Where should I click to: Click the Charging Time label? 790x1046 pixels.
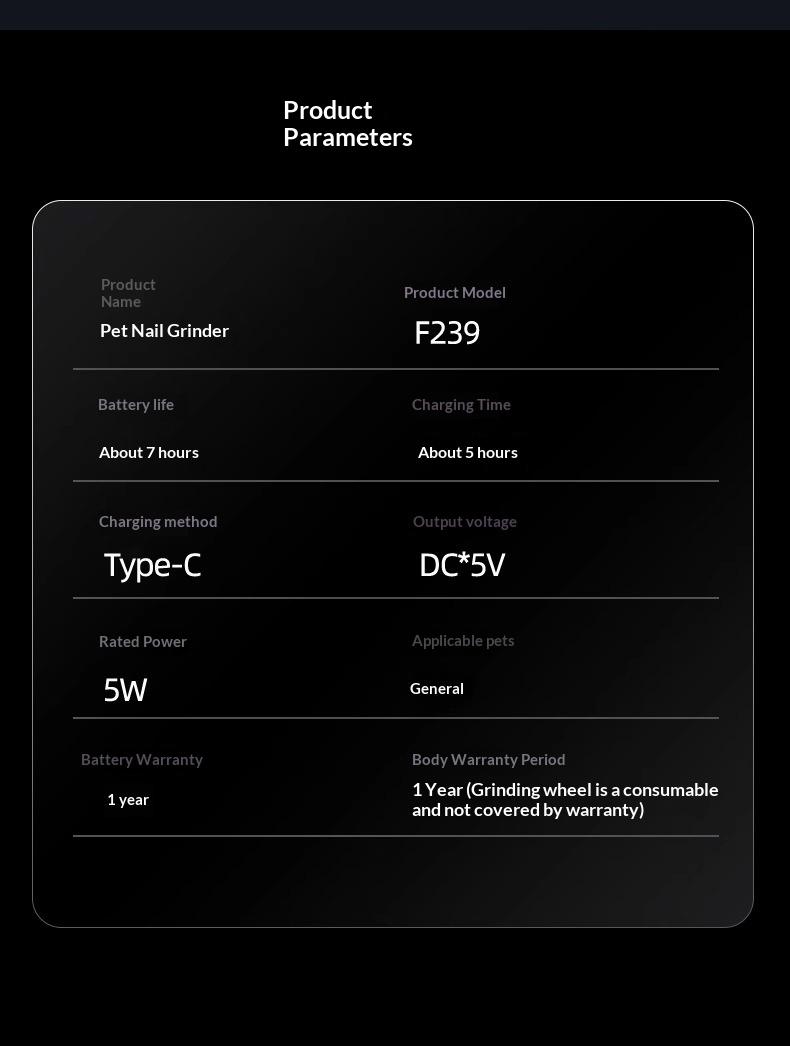[461, 404]
